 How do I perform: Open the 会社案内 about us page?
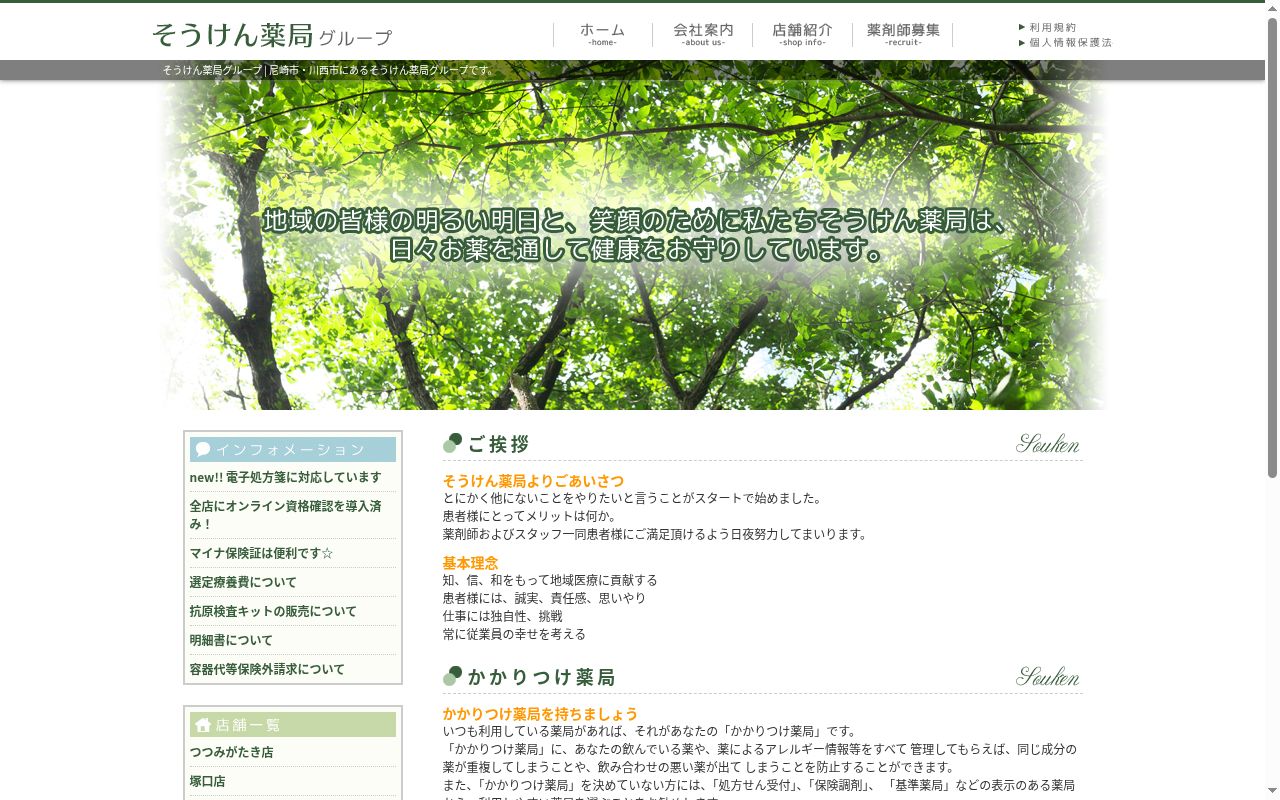tap(703, 35)
